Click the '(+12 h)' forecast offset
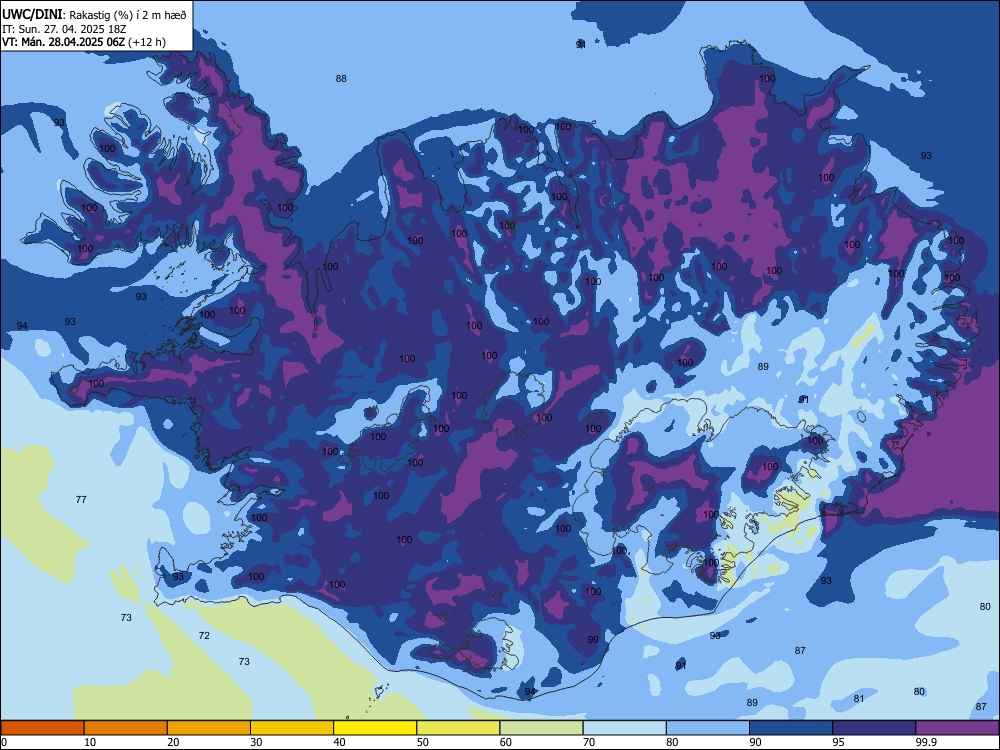Viewport: 1000px width, 750px height. (x=147, y=42)
